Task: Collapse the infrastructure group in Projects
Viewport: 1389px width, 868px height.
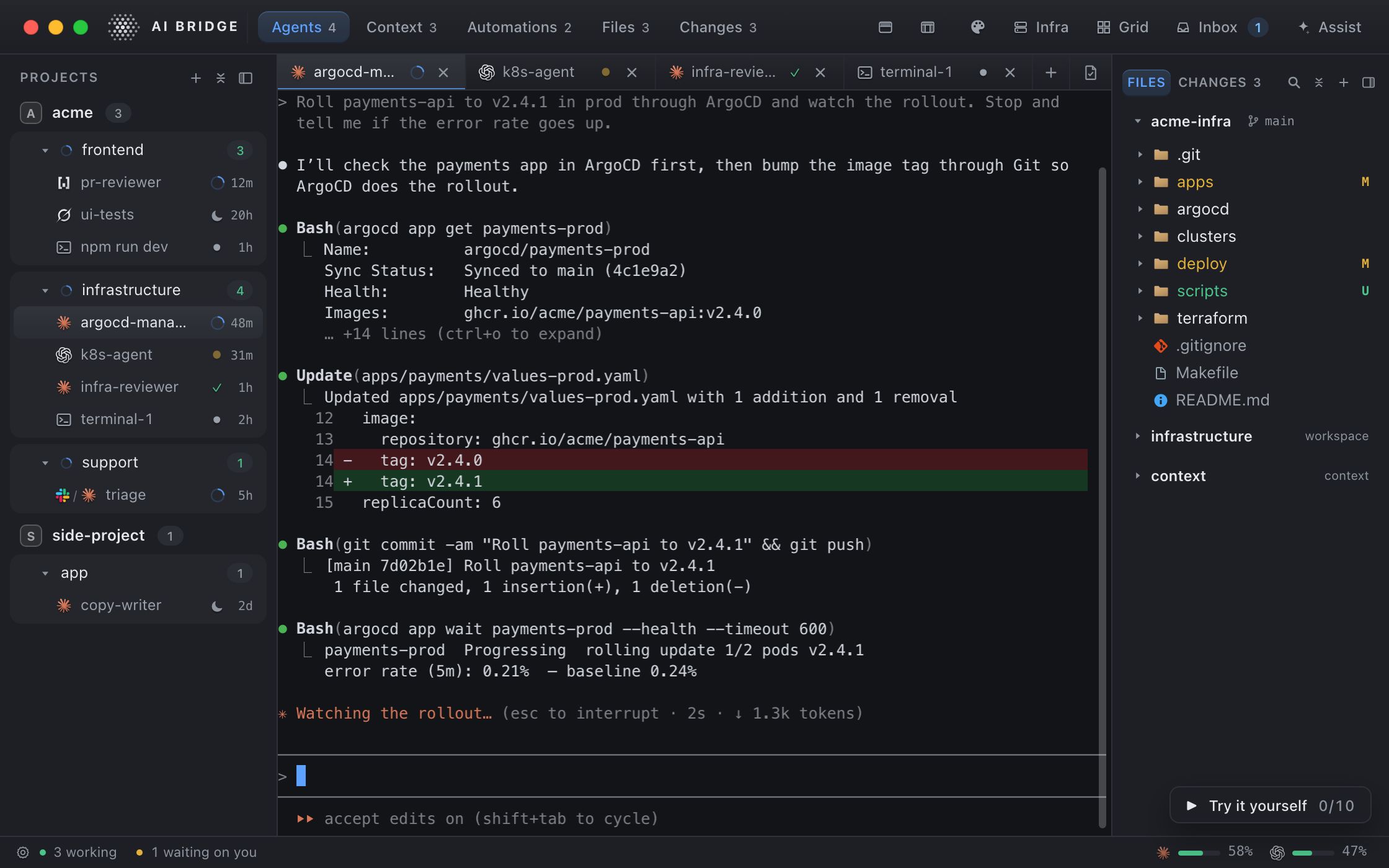Action: coord(45,290)
